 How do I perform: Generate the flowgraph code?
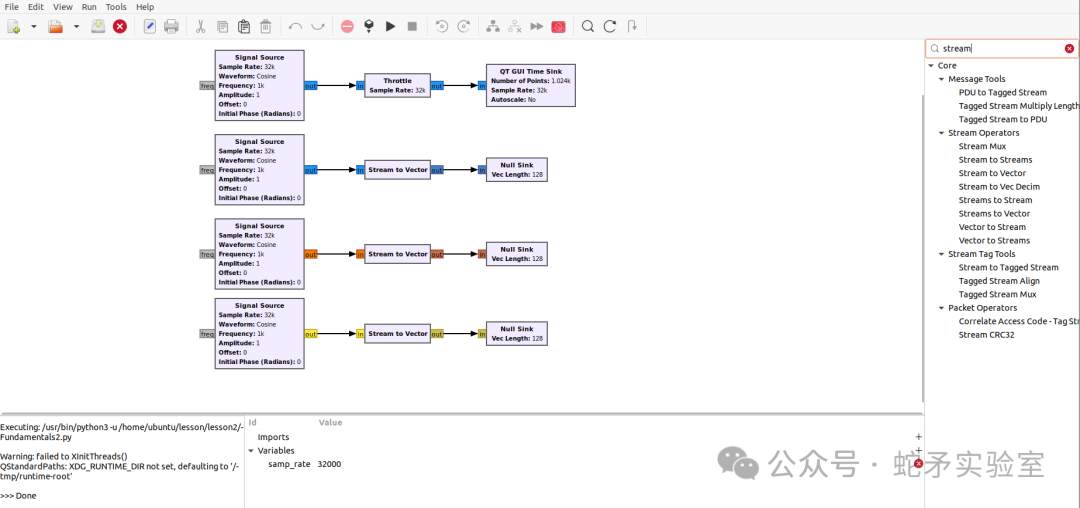tap(368, 27)
